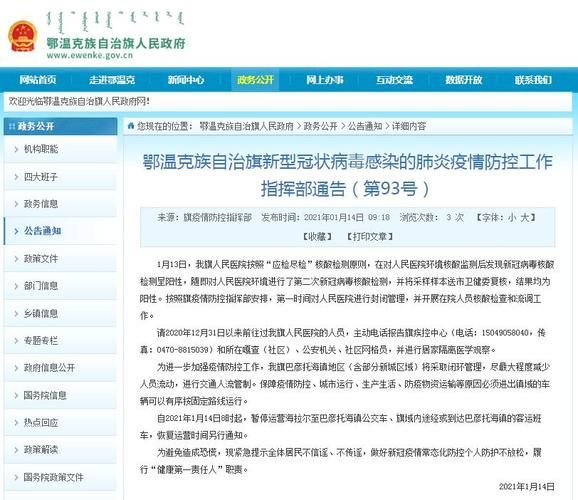Expand chevron next to 专题专栏
Image resolution: width=578 pixels, height=500 pixels.
pyautogui.click(x=16, y=341)
